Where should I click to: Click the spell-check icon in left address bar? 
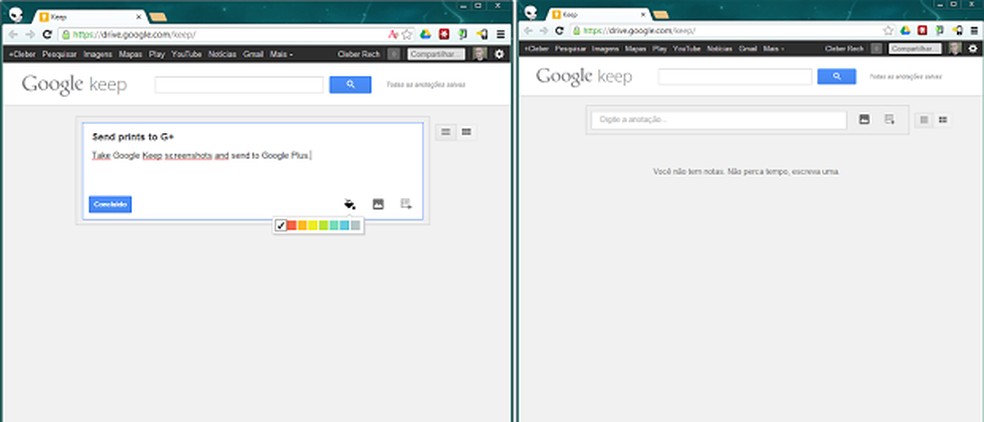click(393, 35)
